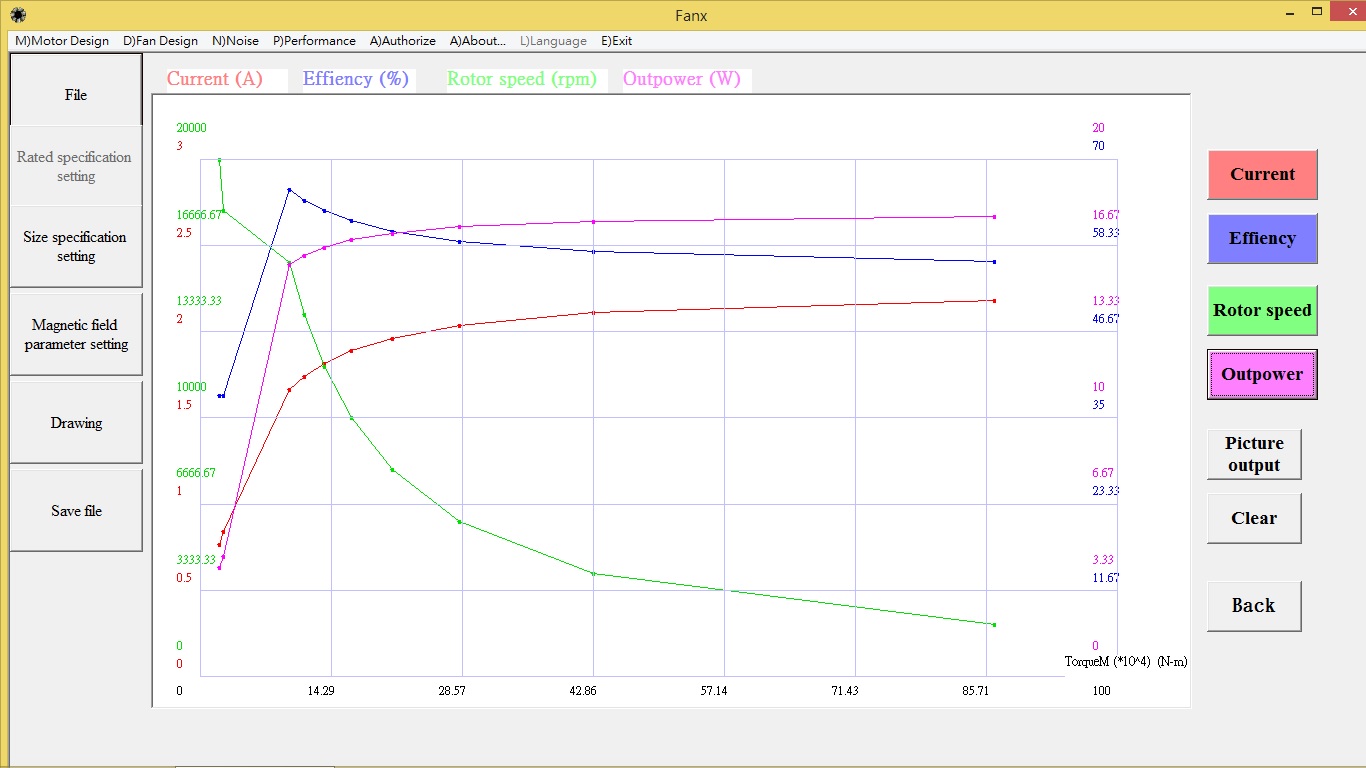Open the Performance menu
Viewport: 1366px width, 768px height.
[314, 41]
